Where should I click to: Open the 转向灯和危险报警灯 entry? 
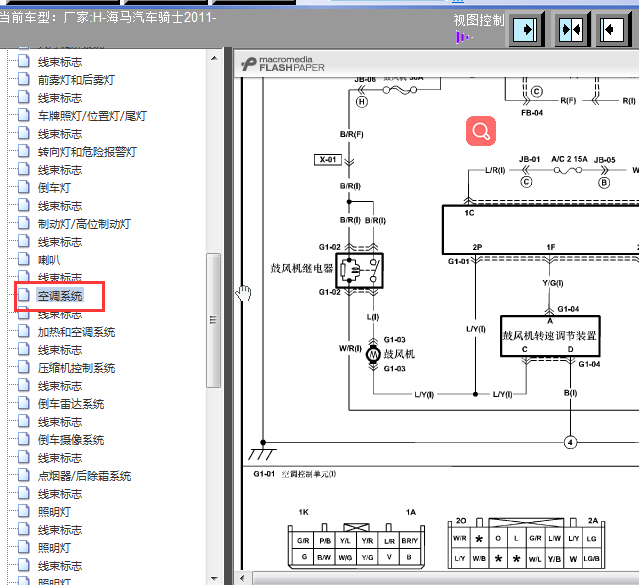tap(87, 152)
